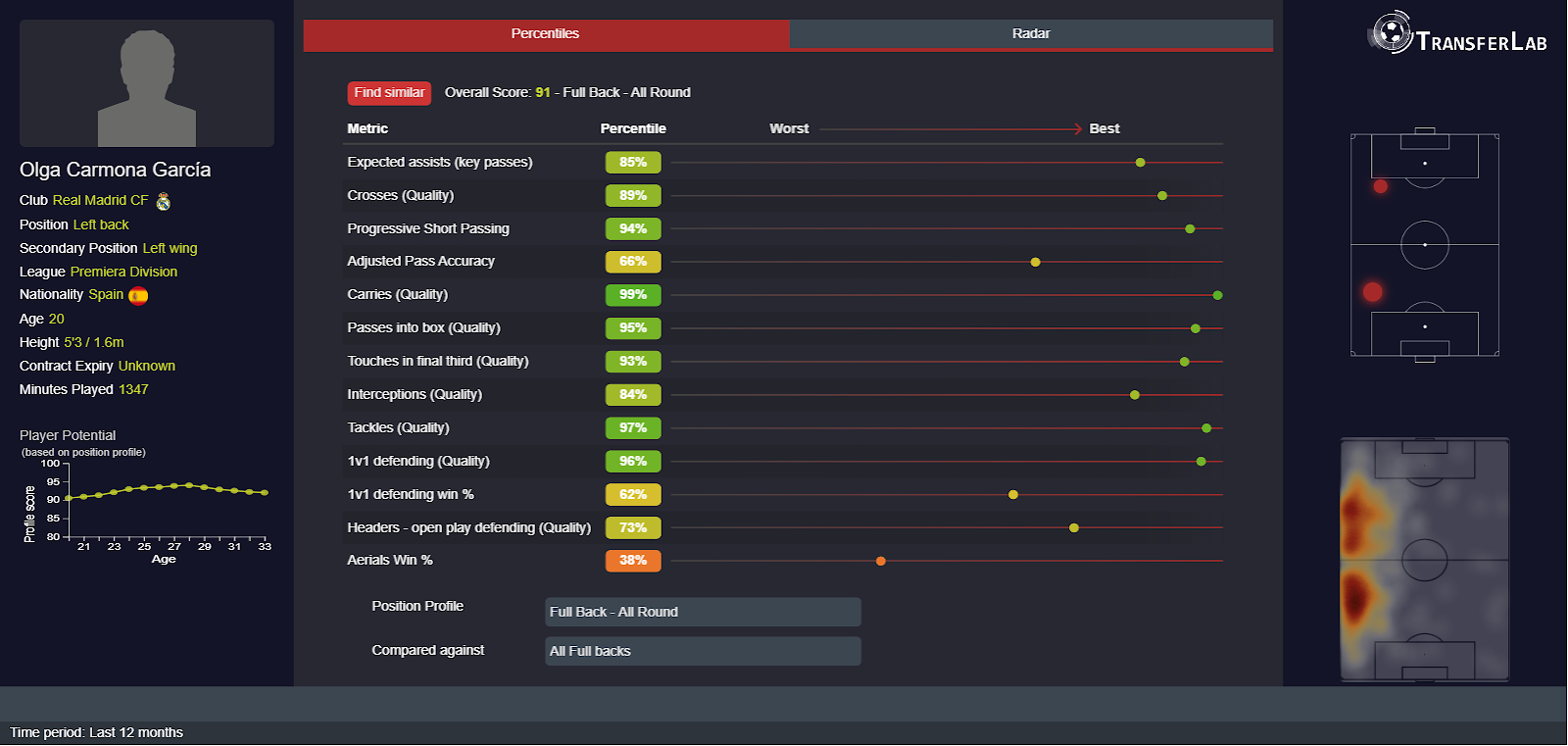Click the Minutes Played 1347 value
Image resolution: width=1568 pixels, height=746 pixels.
click(133, 389)
